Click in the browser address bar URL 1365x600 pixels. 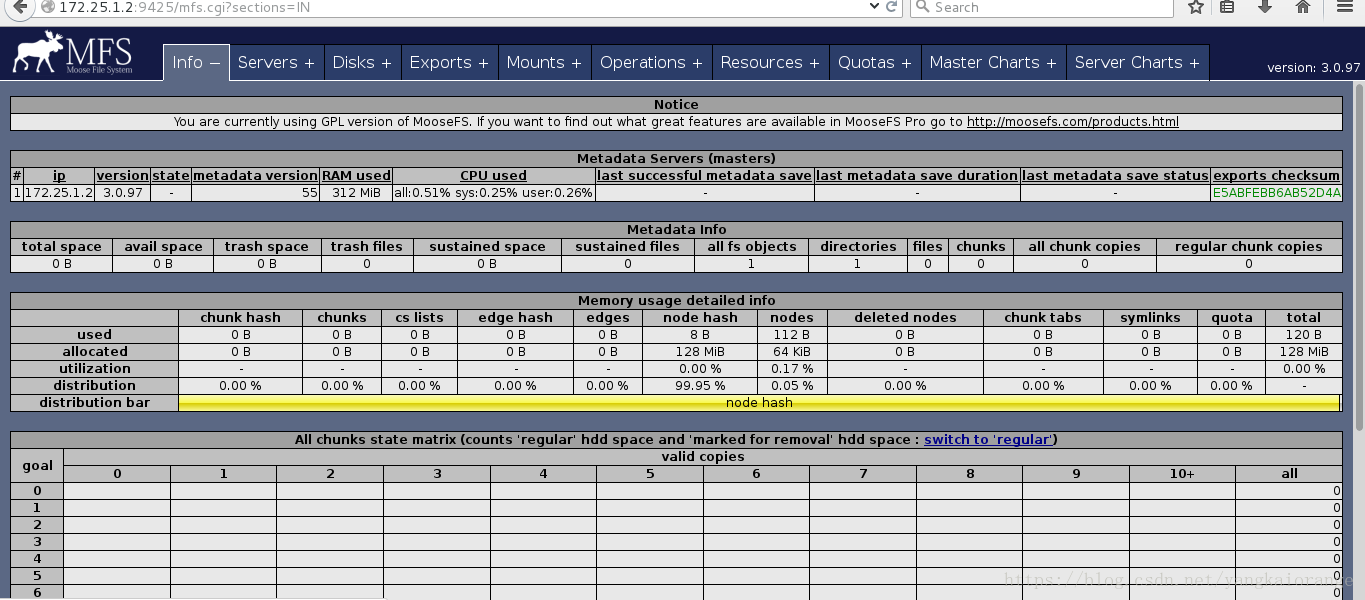[x=450, y=7]
